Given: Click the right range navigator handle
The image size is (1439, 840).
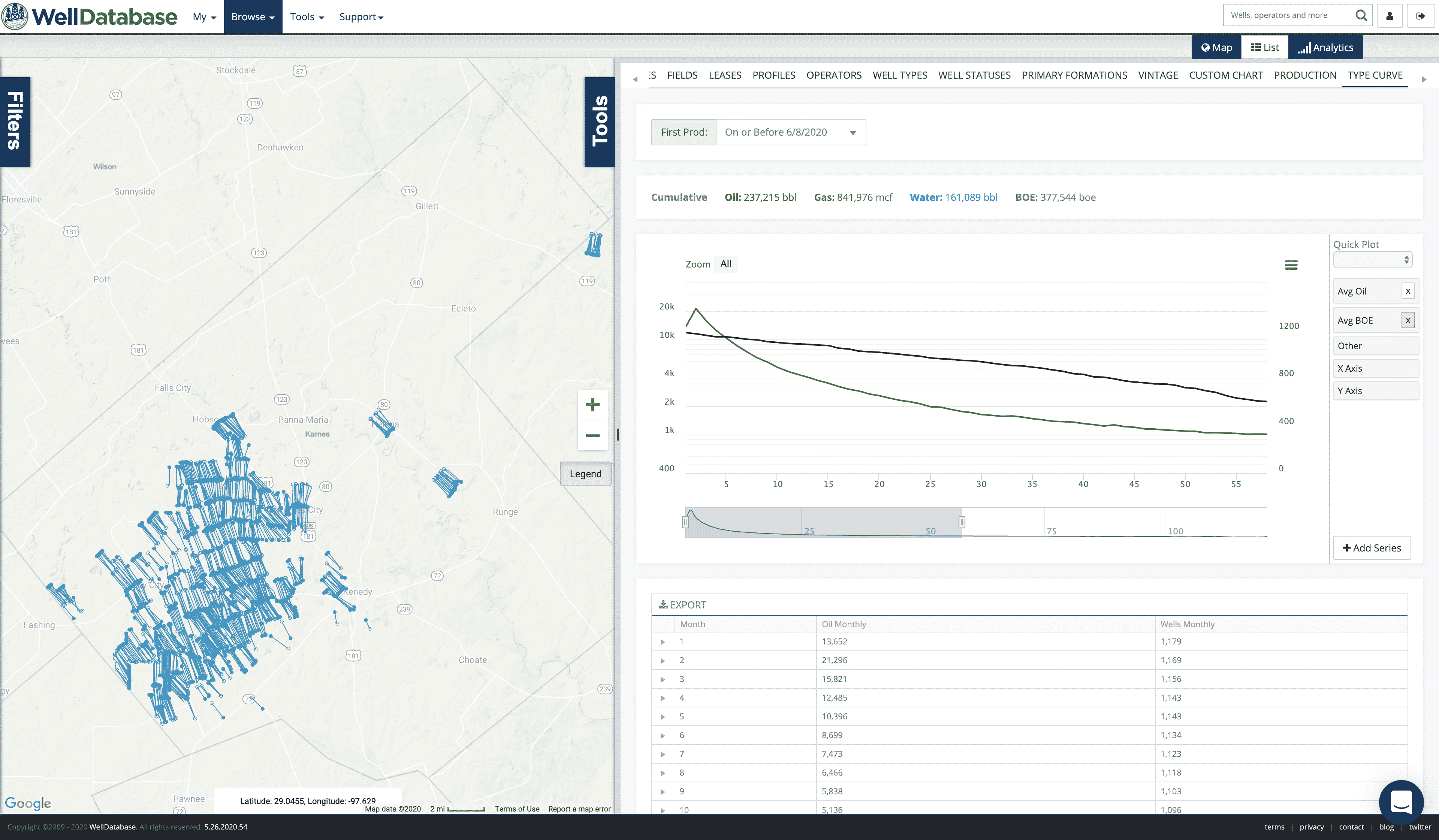Looking at the screenshot, I should 962,522.
